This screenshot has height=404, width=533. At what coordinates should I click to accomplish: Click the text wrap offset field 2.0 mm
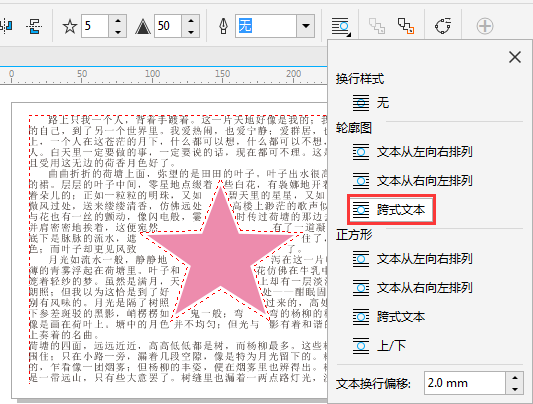pyautogui.click(x=464, y=383)
